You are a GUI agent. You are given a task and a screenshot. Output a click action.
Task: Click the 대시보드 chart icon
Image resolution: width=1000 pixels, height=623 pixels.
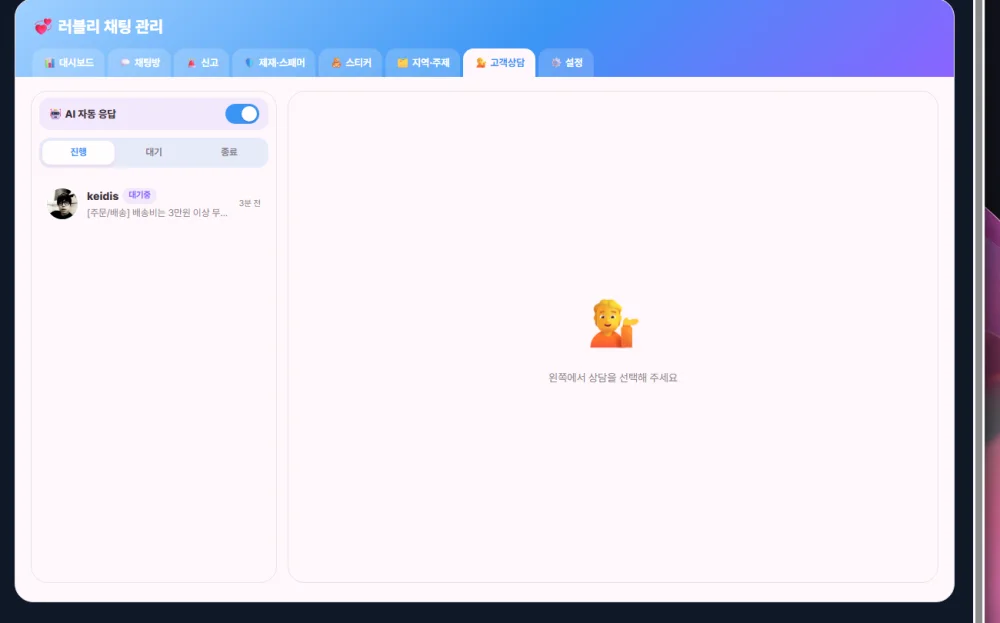pos(49,62)
